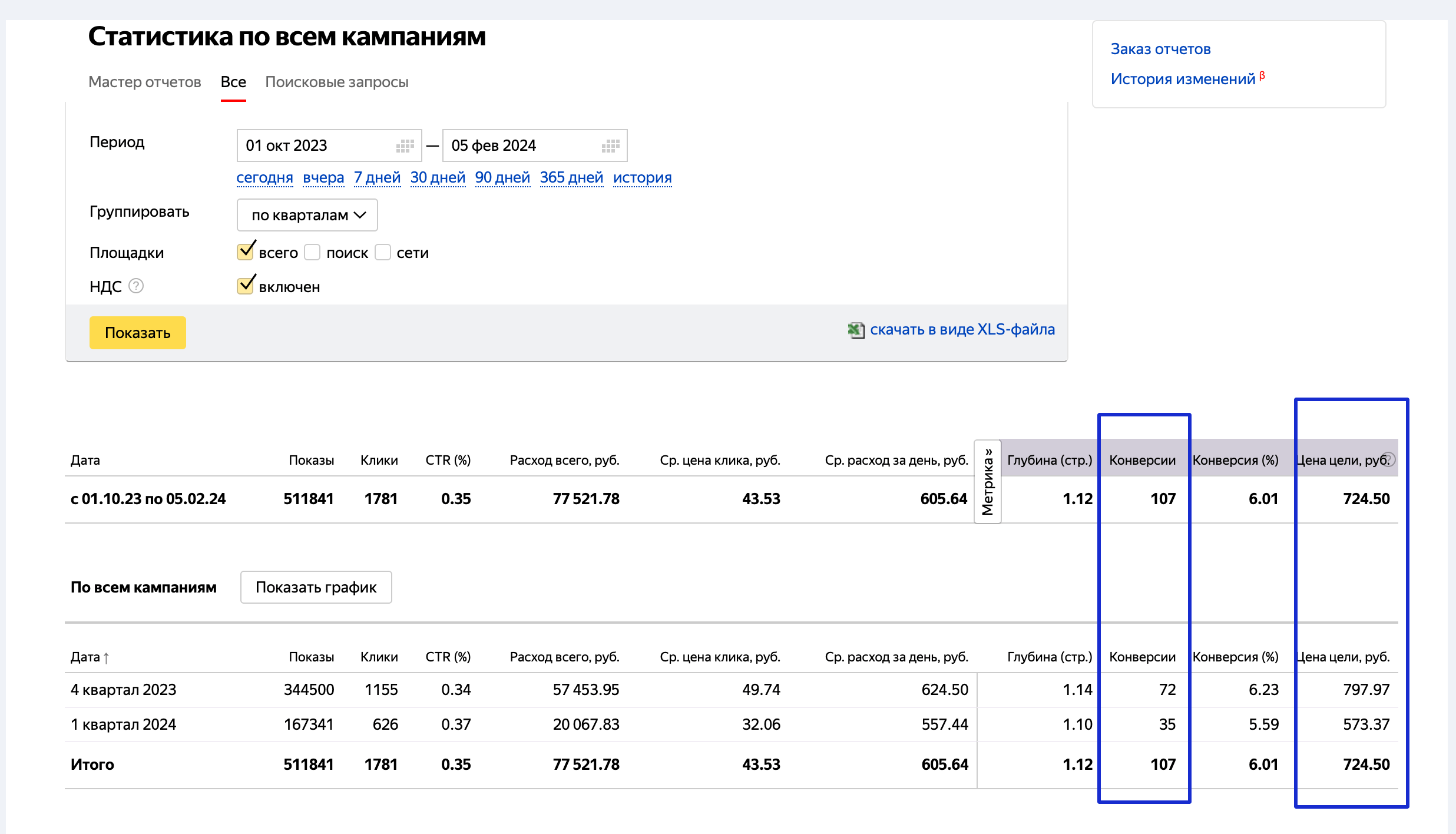This screenshot has height=834, width=1456.
Task: Enable the сети checkbox
Action: [383, 252]
